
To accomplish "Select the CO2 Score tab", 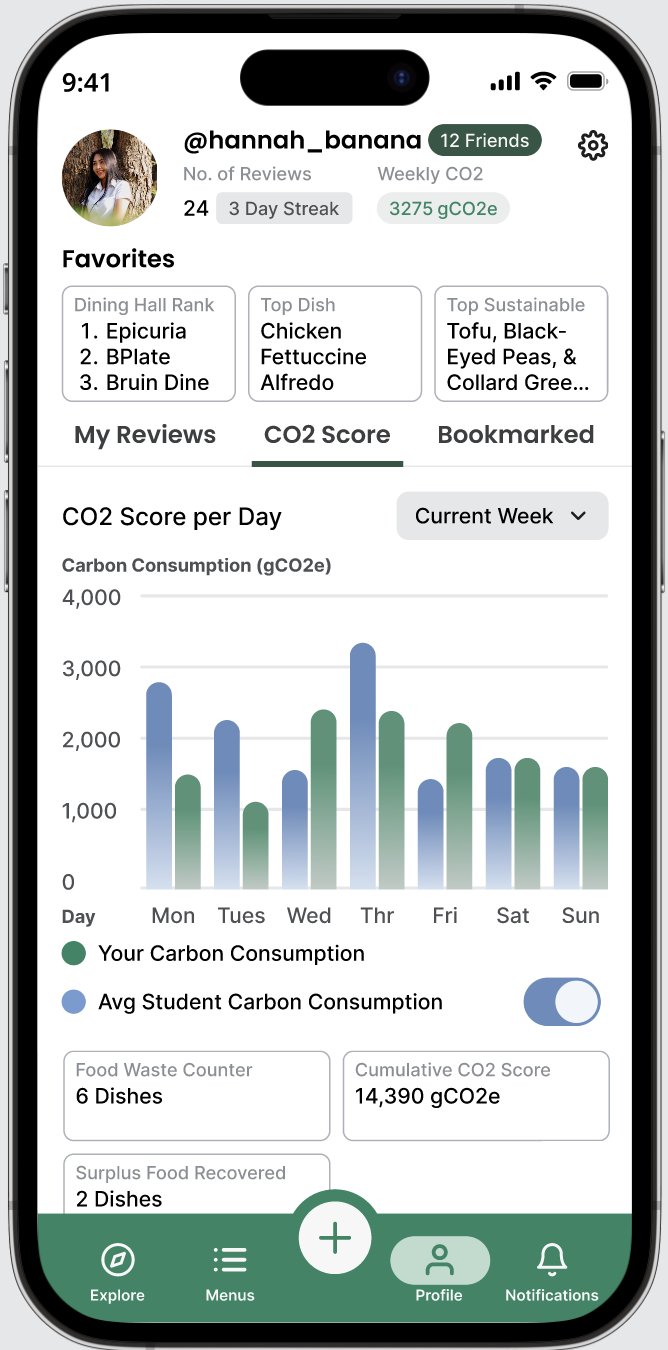I will pos(327,435).
